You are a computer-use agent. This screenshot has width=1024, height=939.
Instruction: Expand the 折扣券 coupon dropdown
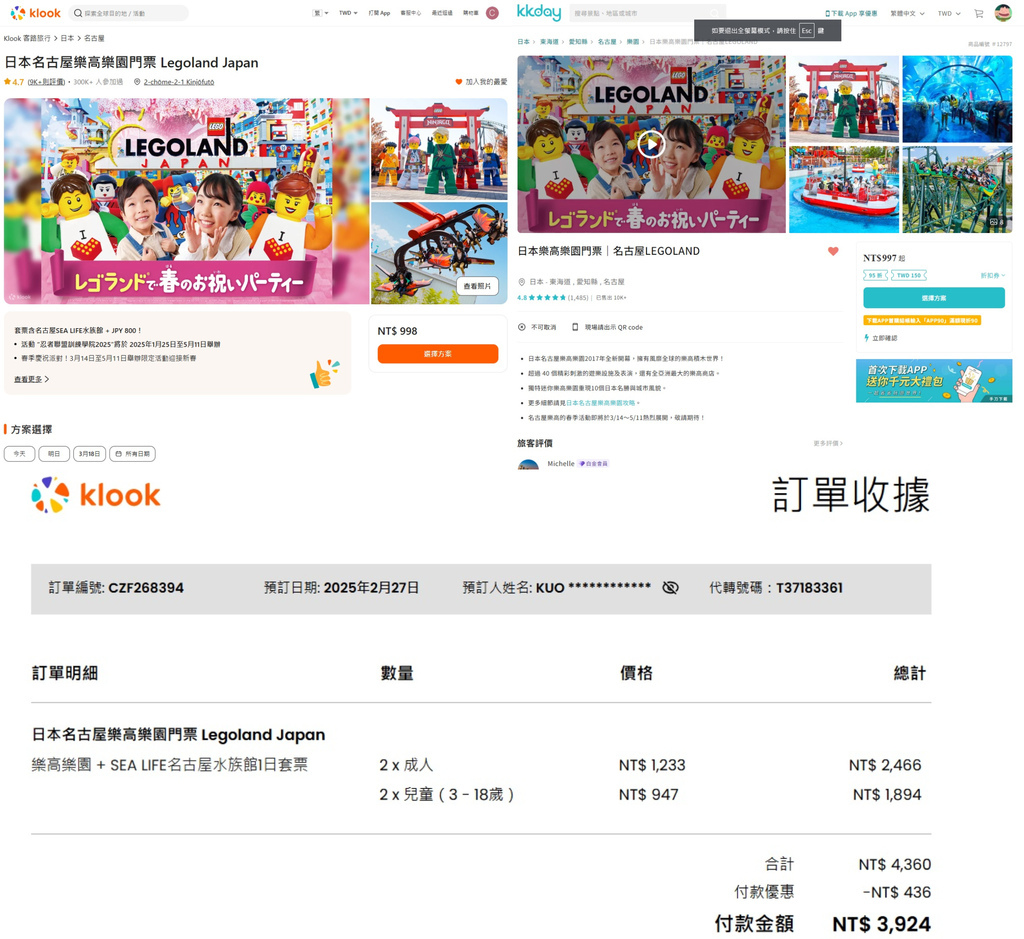[993, 276]
